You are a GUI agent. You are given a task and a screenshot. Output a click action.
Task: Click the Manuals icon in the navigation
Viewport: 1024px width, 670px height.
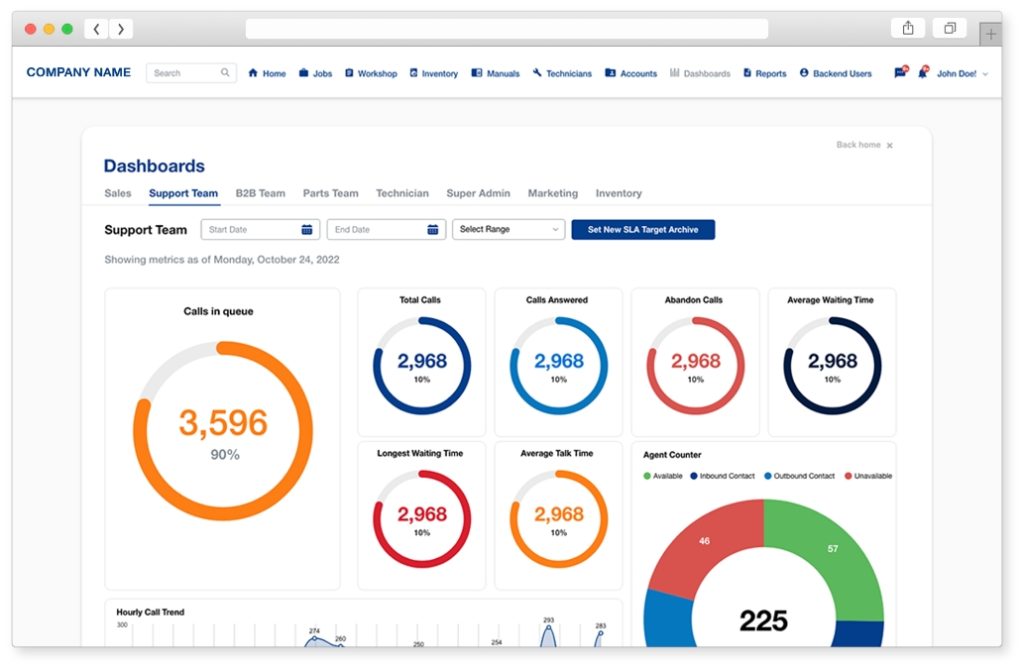pyautogui.click(x=478, y=73)
